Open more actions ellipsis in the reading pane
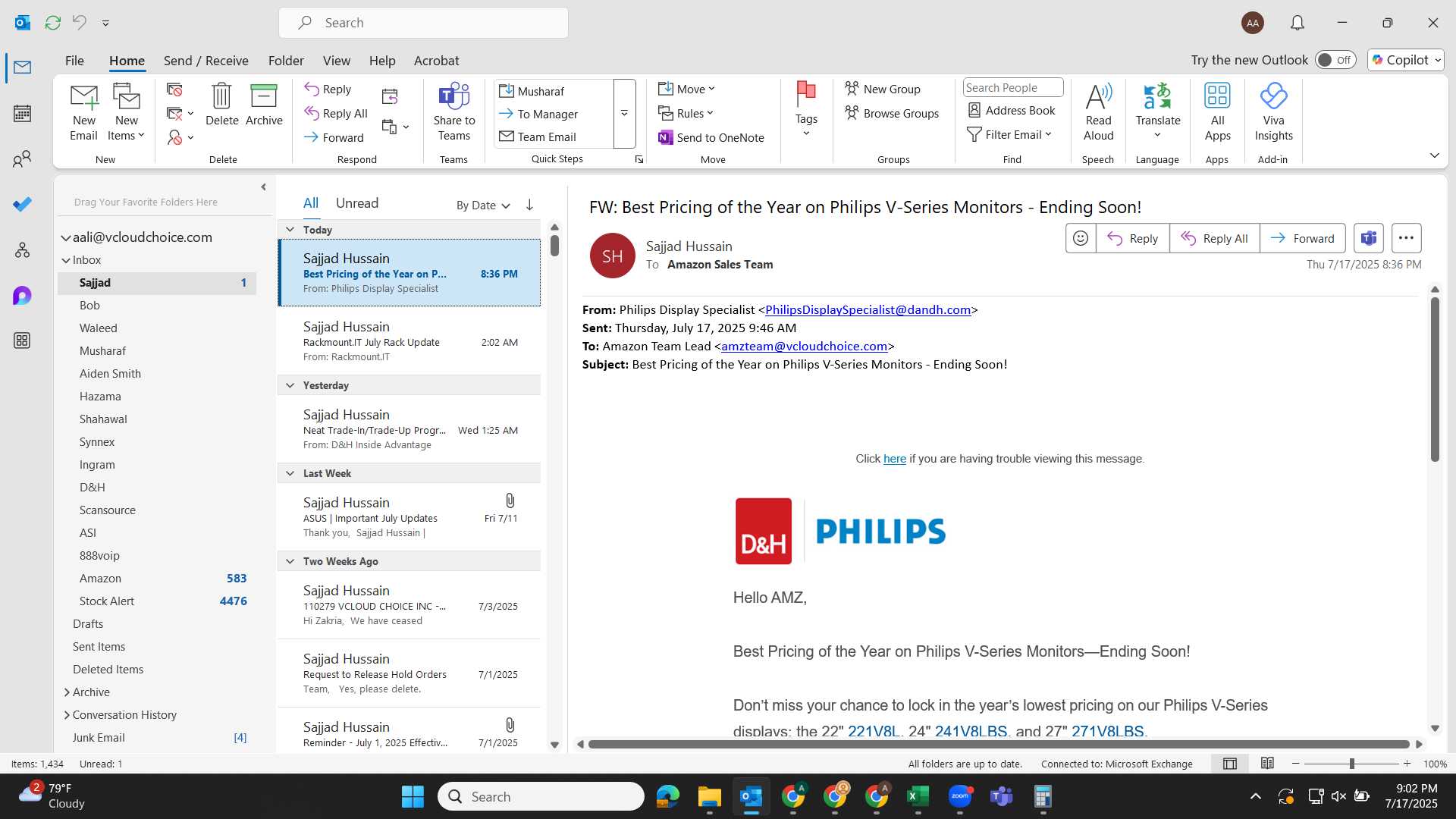 click(x=1406, y=238)
